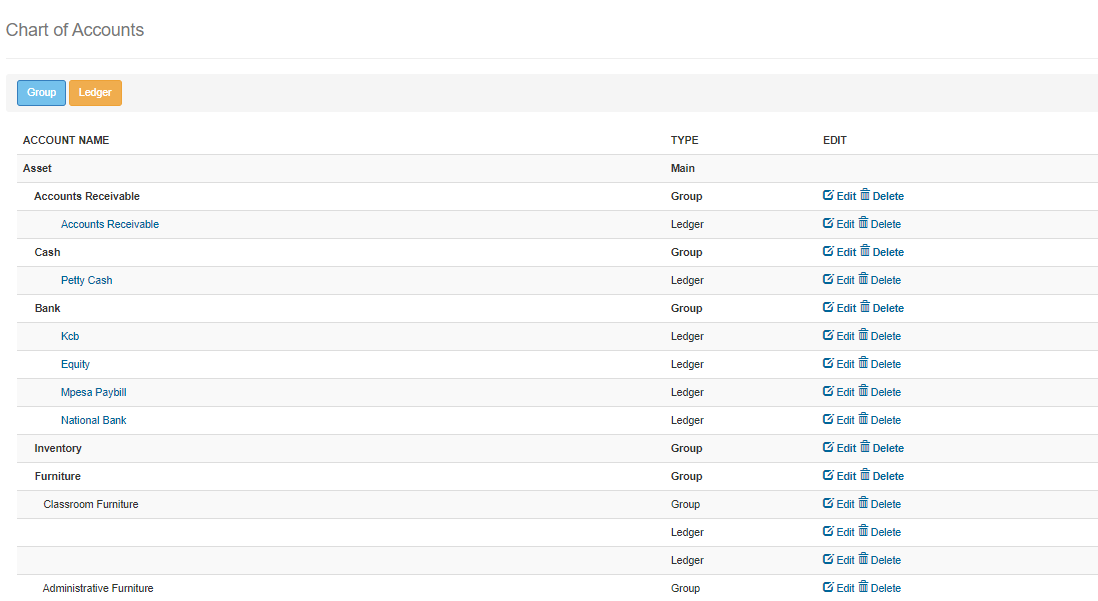The image size is (1098, 601).
Task: Click the edit icon for Equity ledger
Action: coord(828,363)
